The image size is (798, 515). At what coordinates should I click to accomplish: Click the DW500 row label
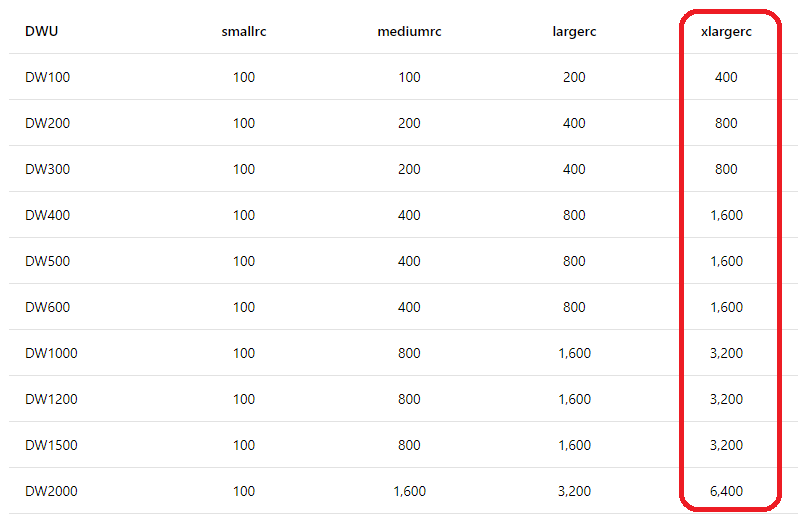click(x=48, y=261)
